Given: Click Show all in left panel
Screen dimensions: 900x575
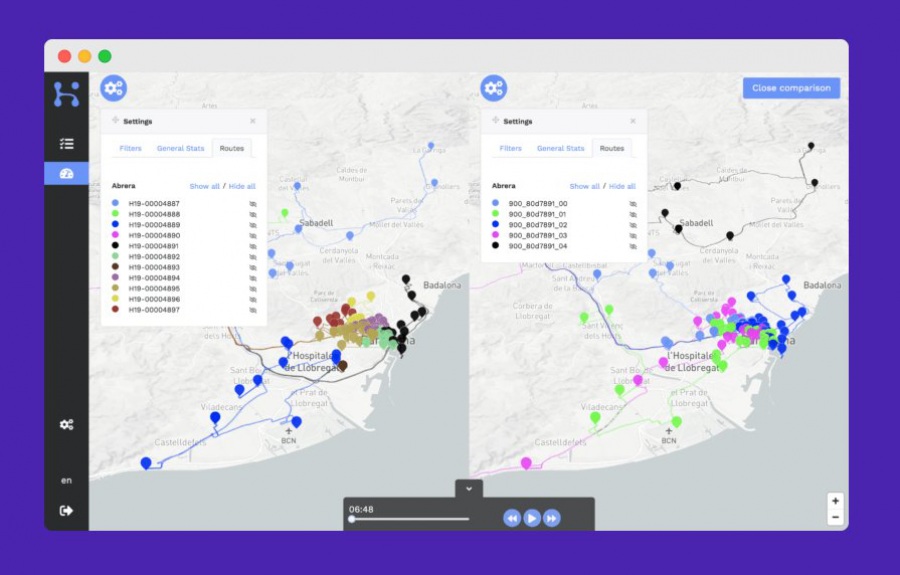Looking at the screenshot, I should (204, 186).
